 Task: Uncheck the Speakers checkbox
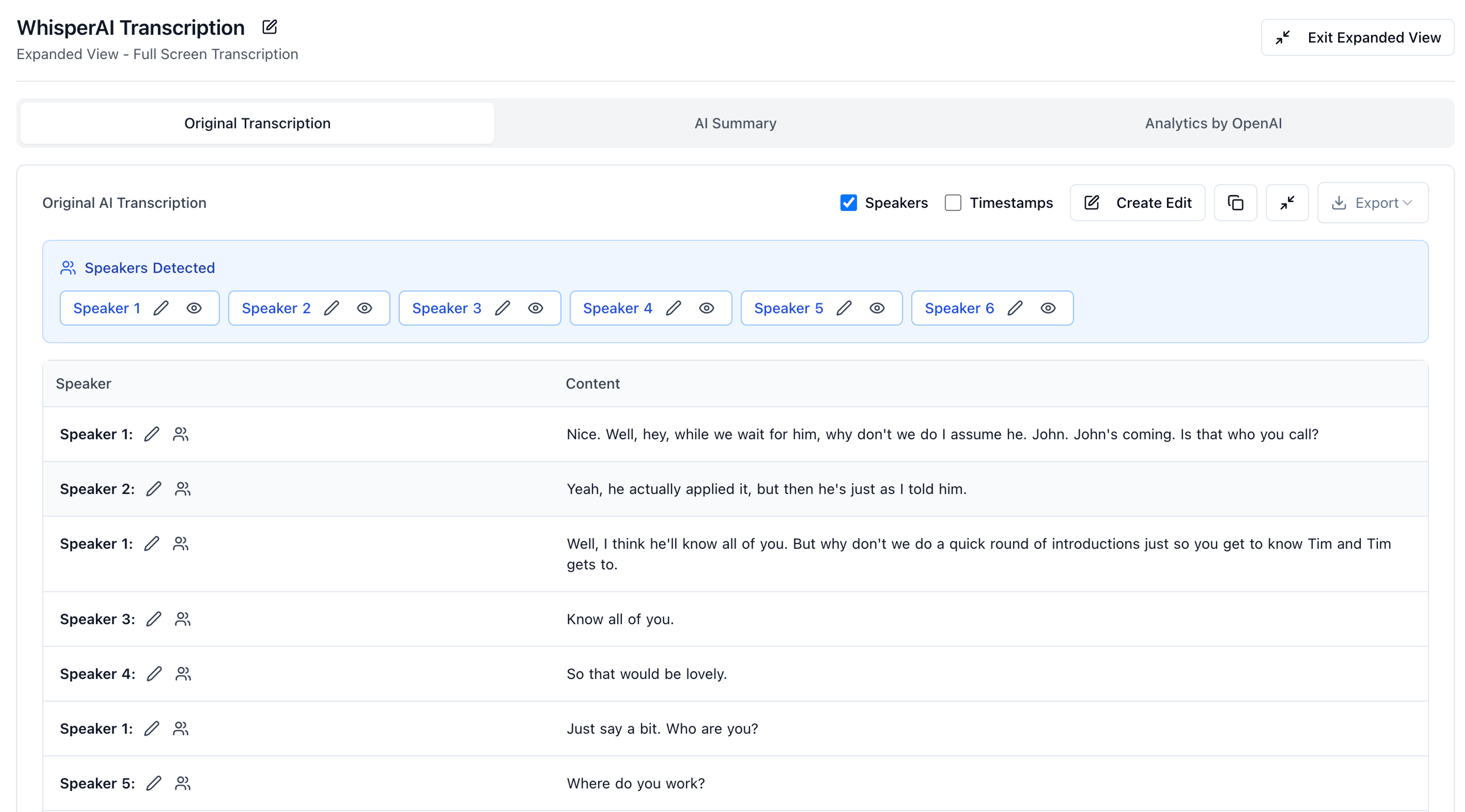click(x=848, y=203)
